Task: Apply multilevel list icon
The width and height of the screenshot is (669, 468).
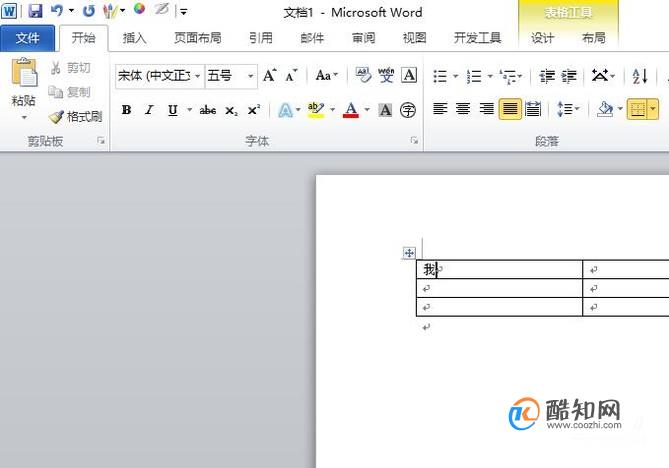Action: (x=508, y=76)
